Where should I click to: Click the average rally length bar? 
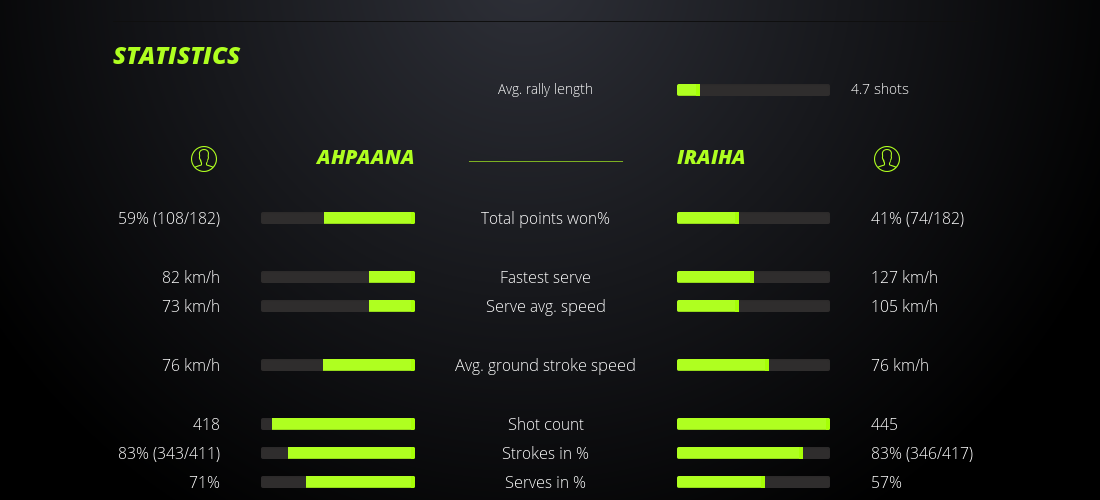tap(753, 90)
